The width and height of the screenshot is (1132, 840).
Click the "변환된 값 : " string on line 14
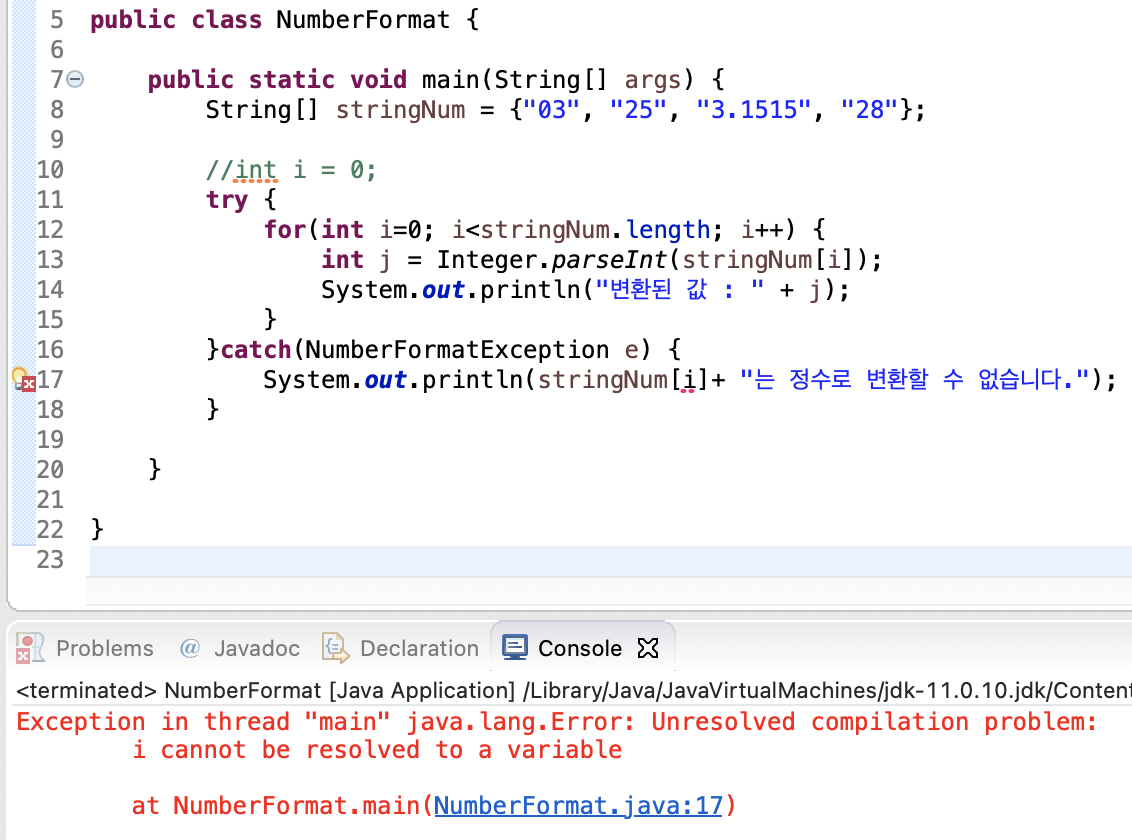tap(680, 290)
